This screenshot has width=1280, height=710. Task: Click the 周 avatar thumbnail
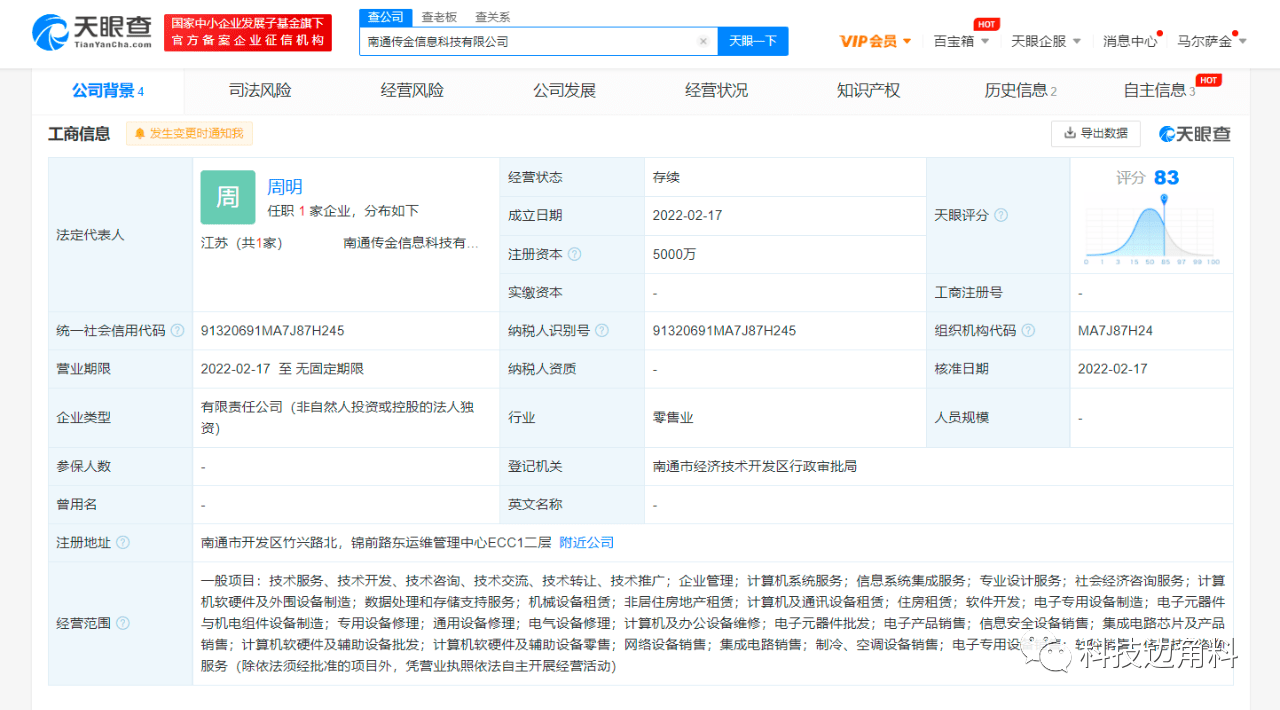(x=228, y=197)
